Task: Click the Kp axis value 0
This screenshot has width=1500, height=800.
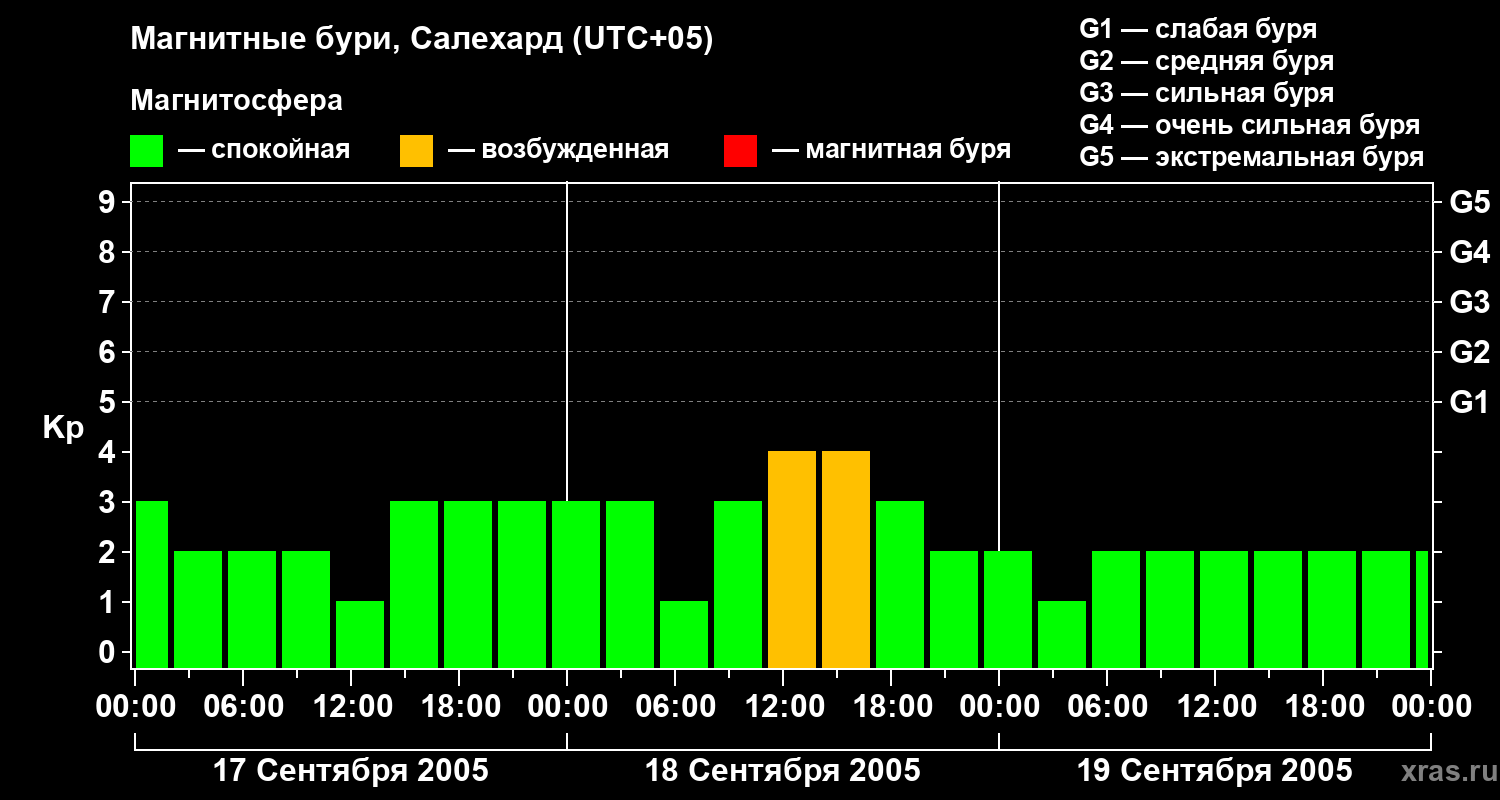Action: (109, 652)
